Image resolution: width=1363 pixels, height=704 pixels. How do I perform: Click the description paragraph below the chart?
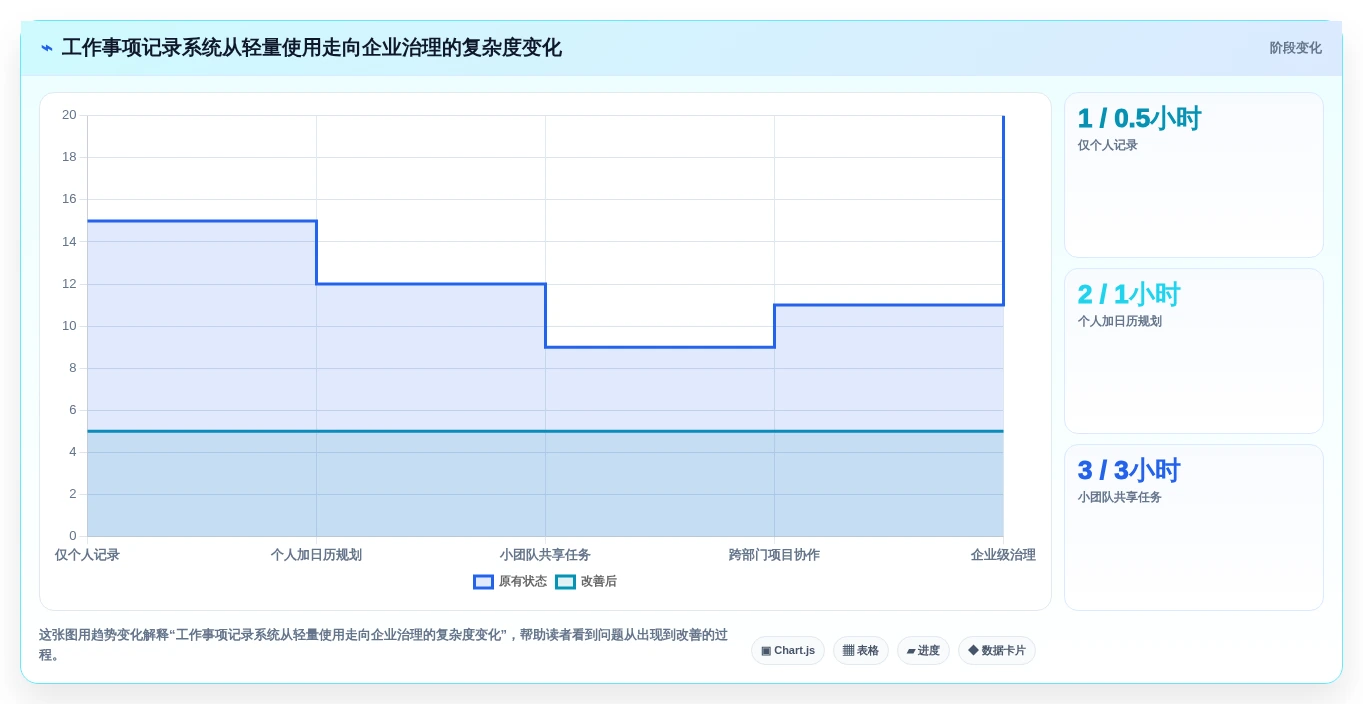point(383,645)
